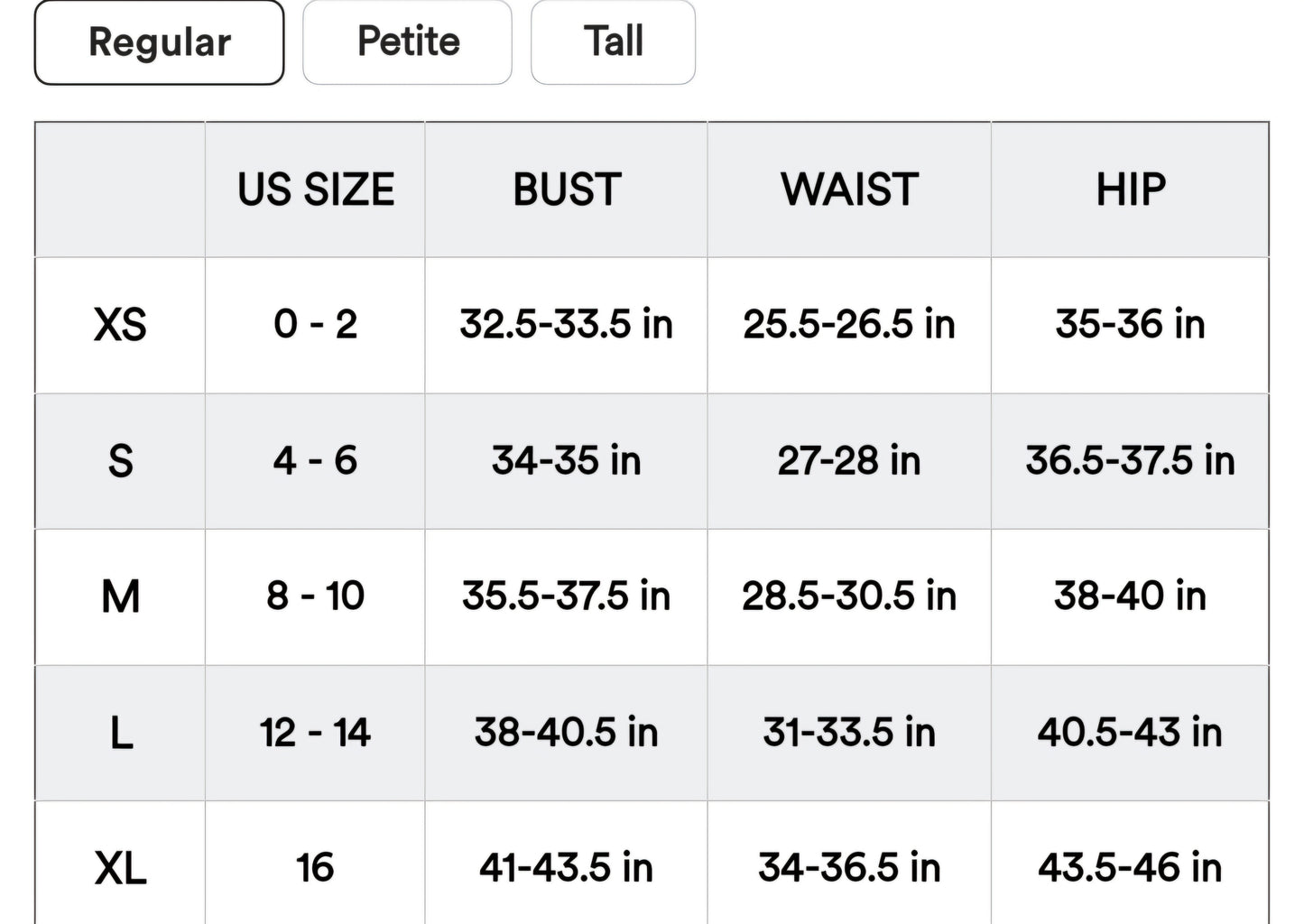This screenshot has width=1304, height=924.
Task: Select the L size row label
Action: (120, 733)
